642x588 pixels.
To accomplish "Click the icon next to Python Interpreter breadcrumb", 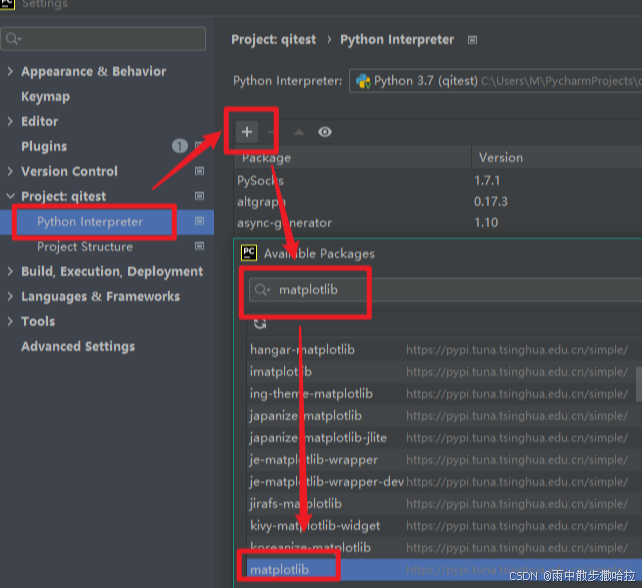I will coord(472,40).
